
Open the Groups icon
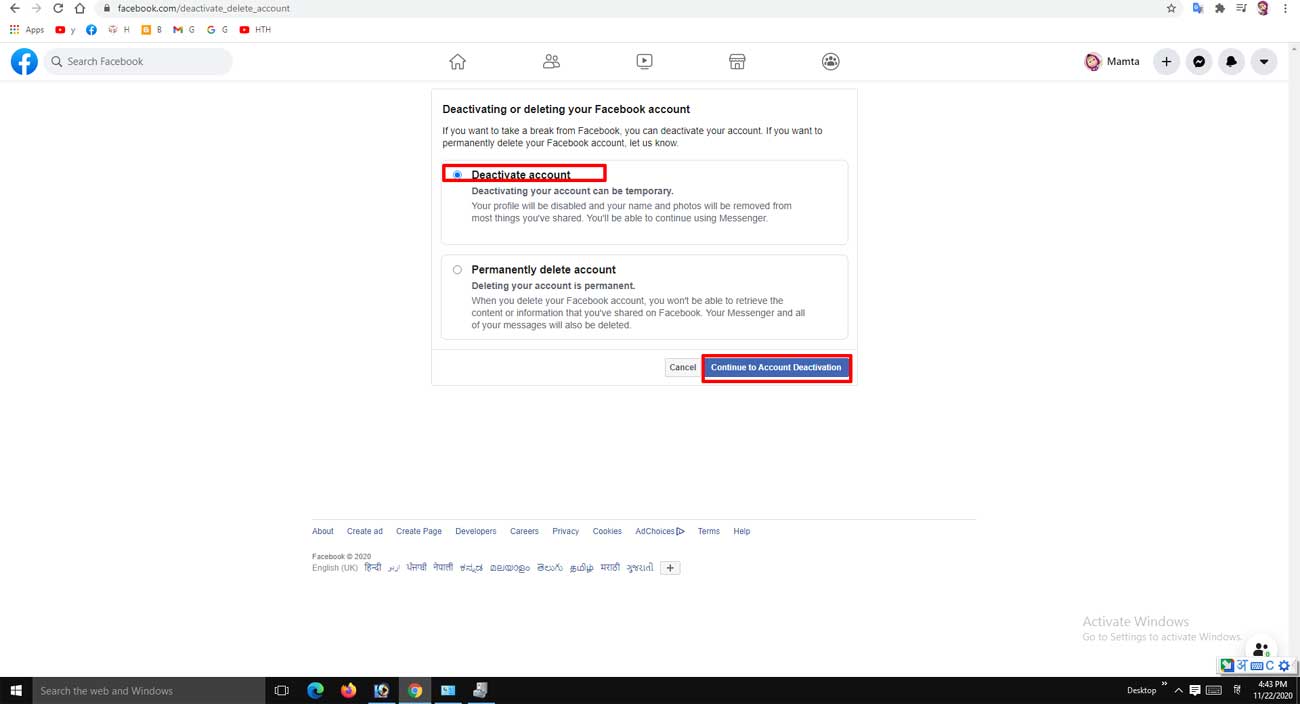coord(830,61)
